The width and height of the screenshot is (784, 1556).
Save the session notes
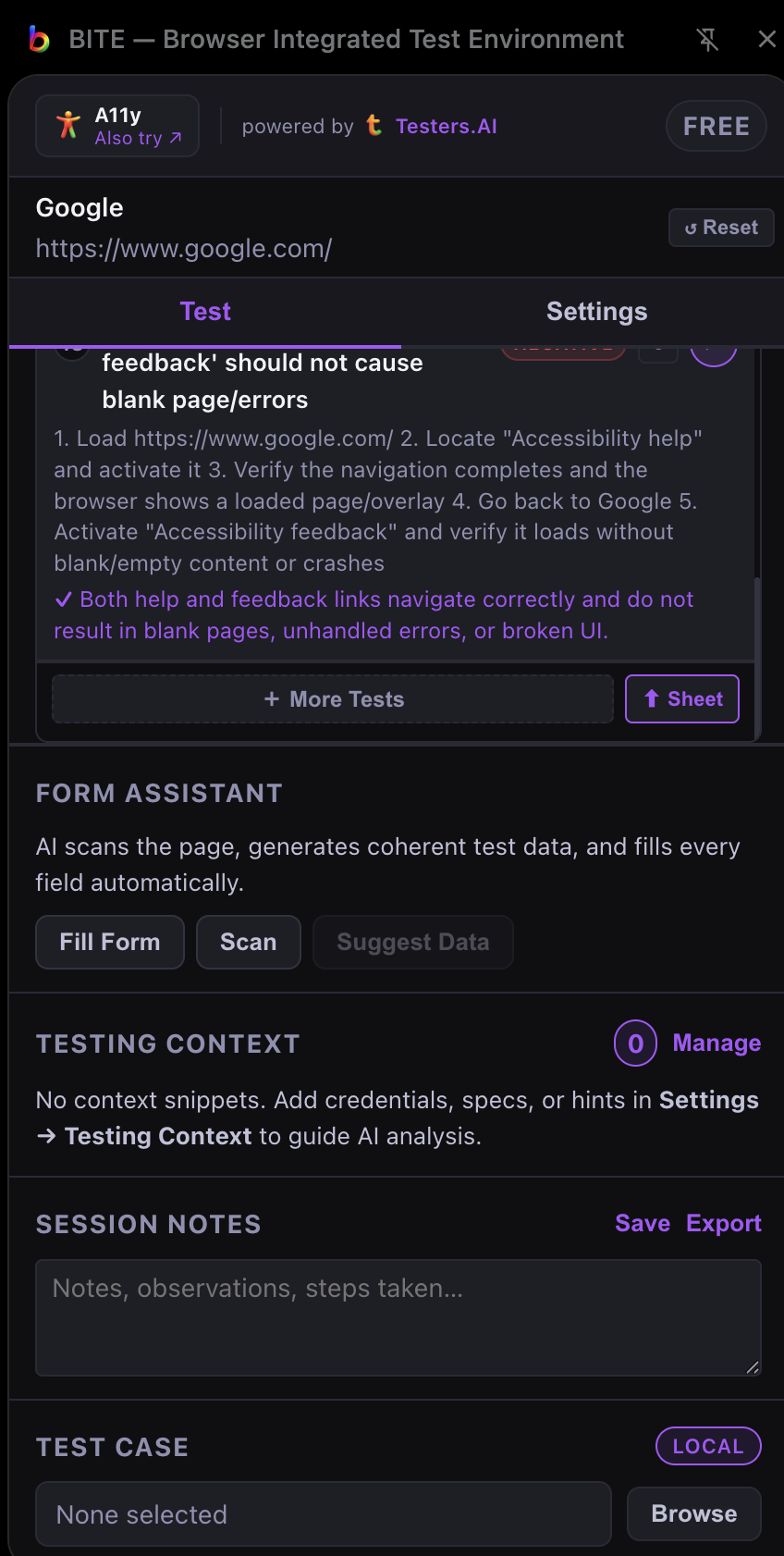coord(642,1222)
